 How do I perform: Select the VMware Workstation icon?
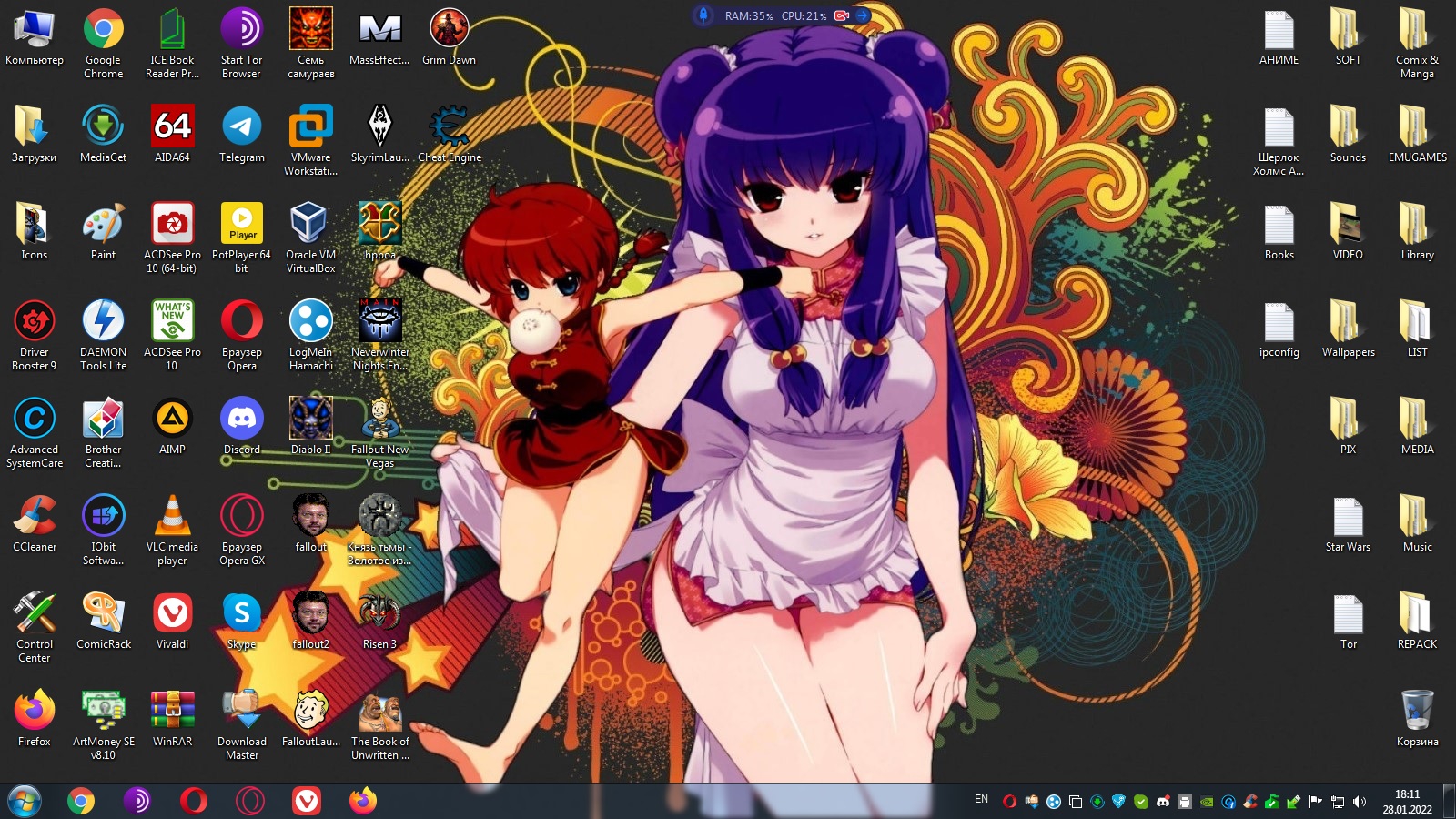(311, 141)
